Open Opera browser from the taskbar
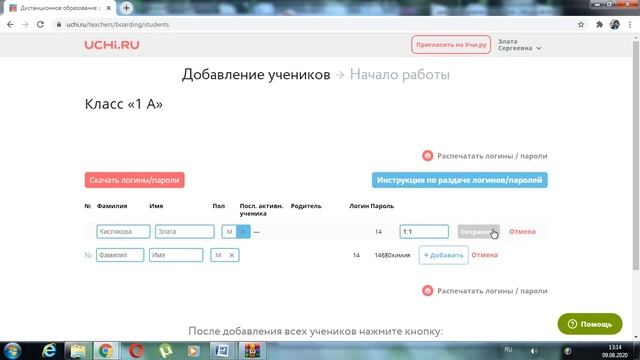640x360 pixels. pos(136,351)
